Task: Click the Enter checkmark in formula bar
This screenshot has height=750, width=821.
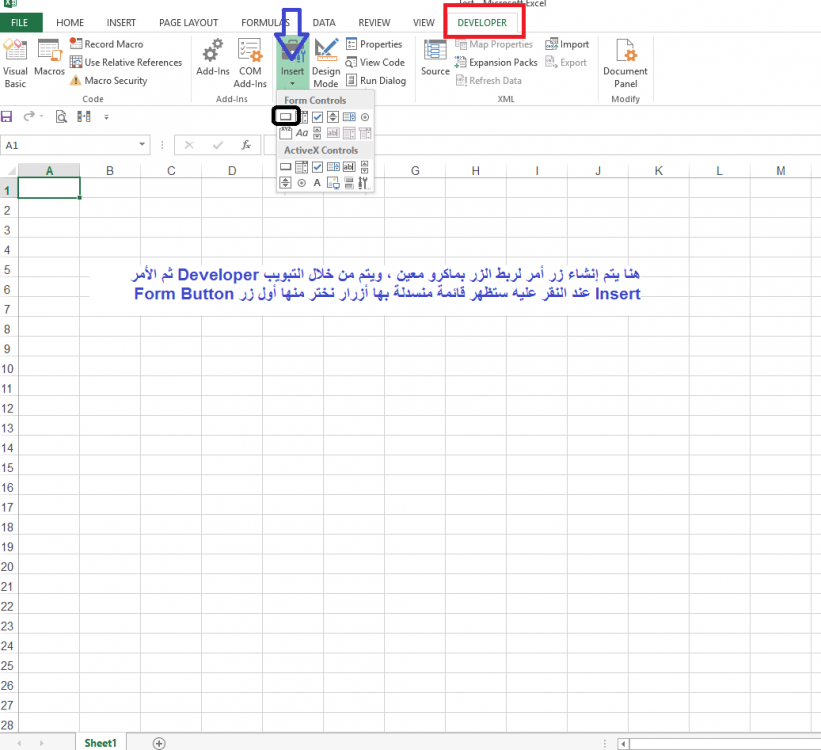Action: pyautogui.click(x=218, y=145)
